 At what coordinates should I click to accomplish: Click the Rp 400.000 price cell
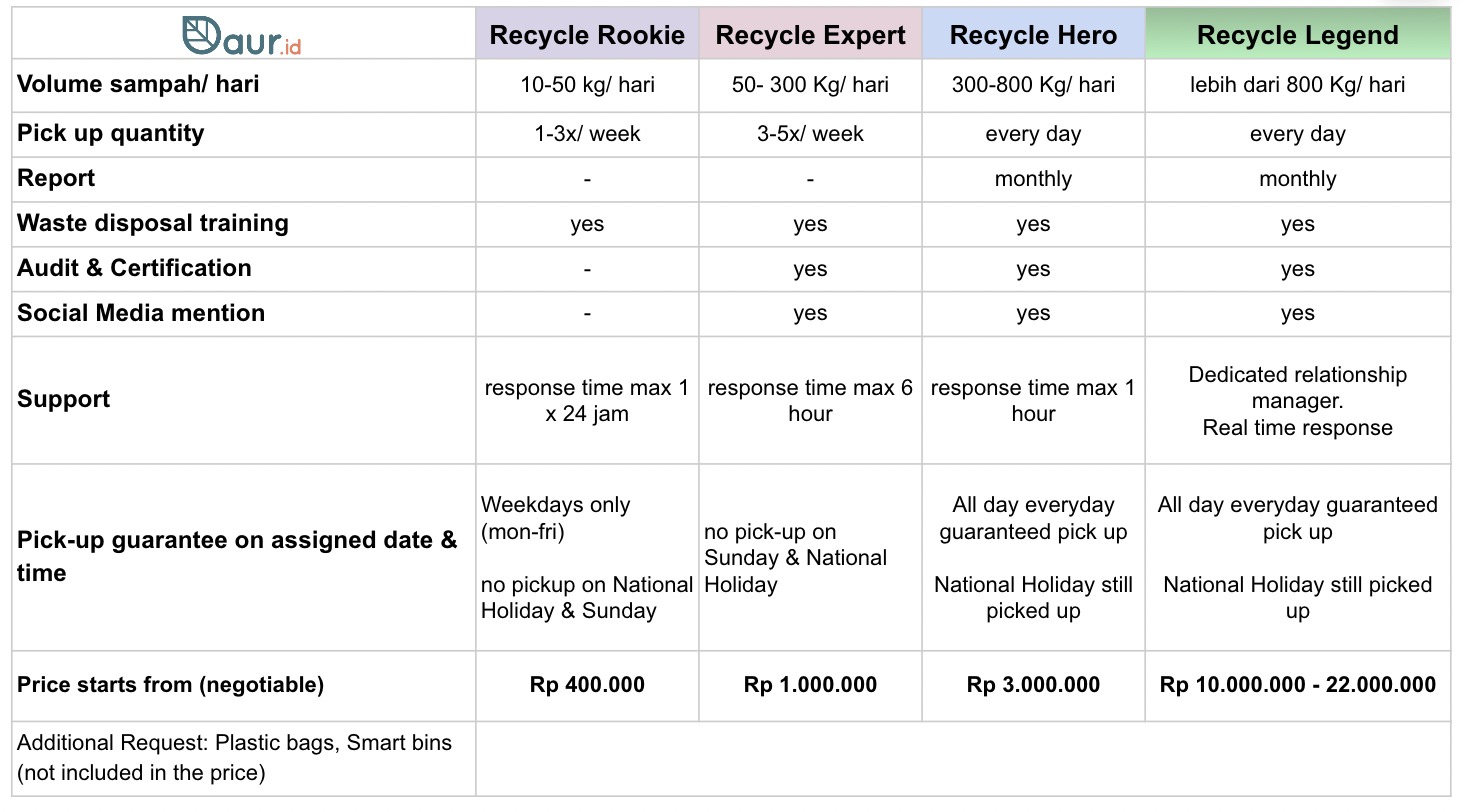click(587, 685)
